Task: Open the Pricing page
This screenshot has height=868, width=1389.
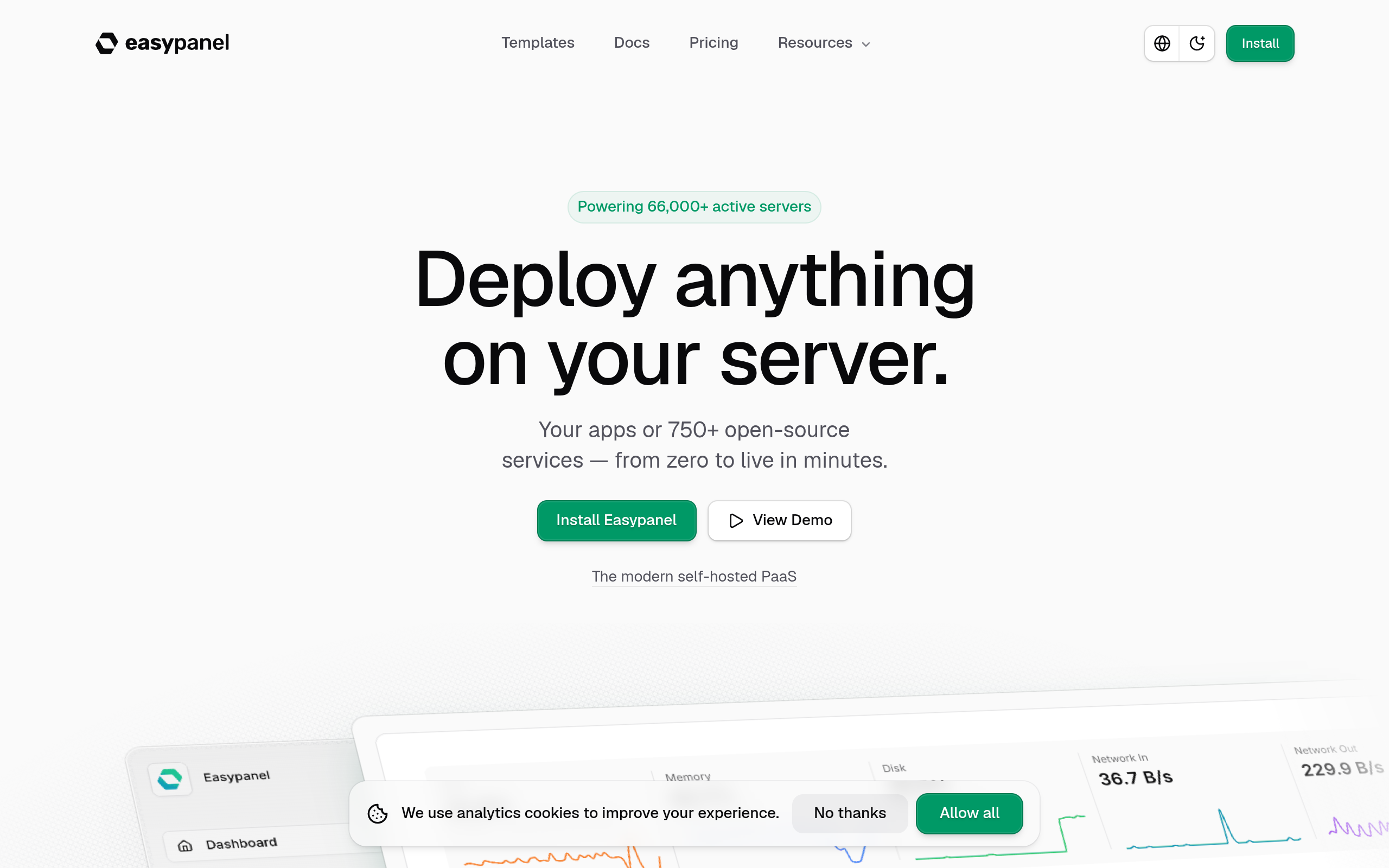Action: pyautogui.click(x=713, y=42)
